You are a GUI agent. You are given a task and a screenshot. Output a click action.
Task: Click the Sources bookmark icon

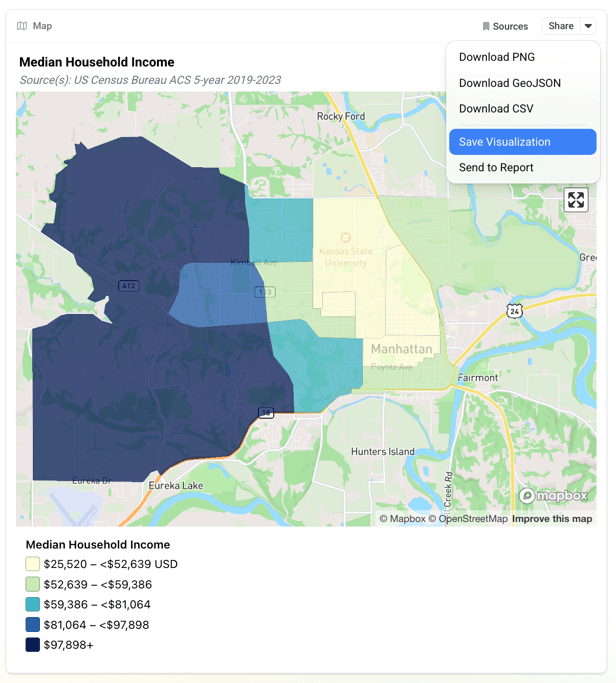pyautogui.click(x=486, y=27)
